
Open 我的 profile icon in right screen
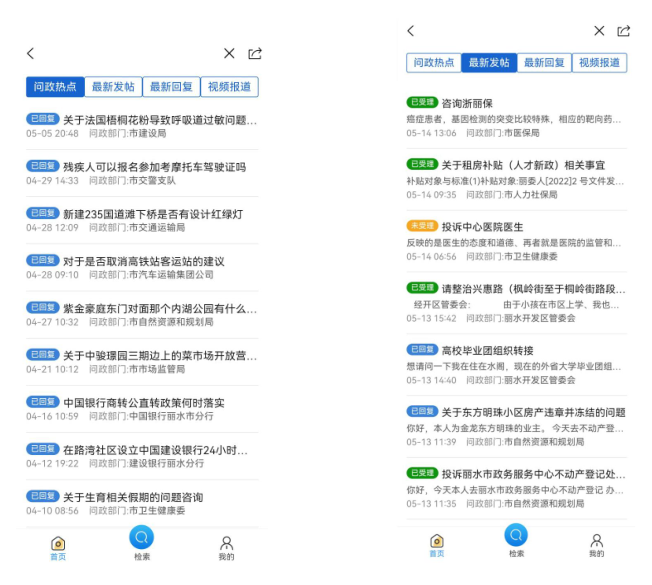click(597, 545)
